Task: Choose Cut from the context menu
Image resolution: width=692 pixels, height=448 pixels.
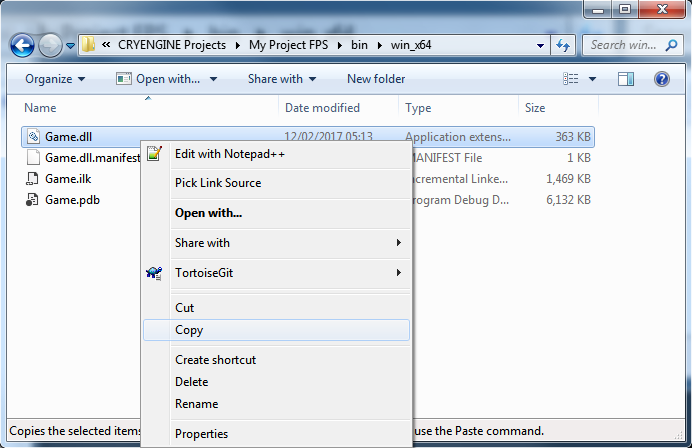Action: (x=276, y=308)
